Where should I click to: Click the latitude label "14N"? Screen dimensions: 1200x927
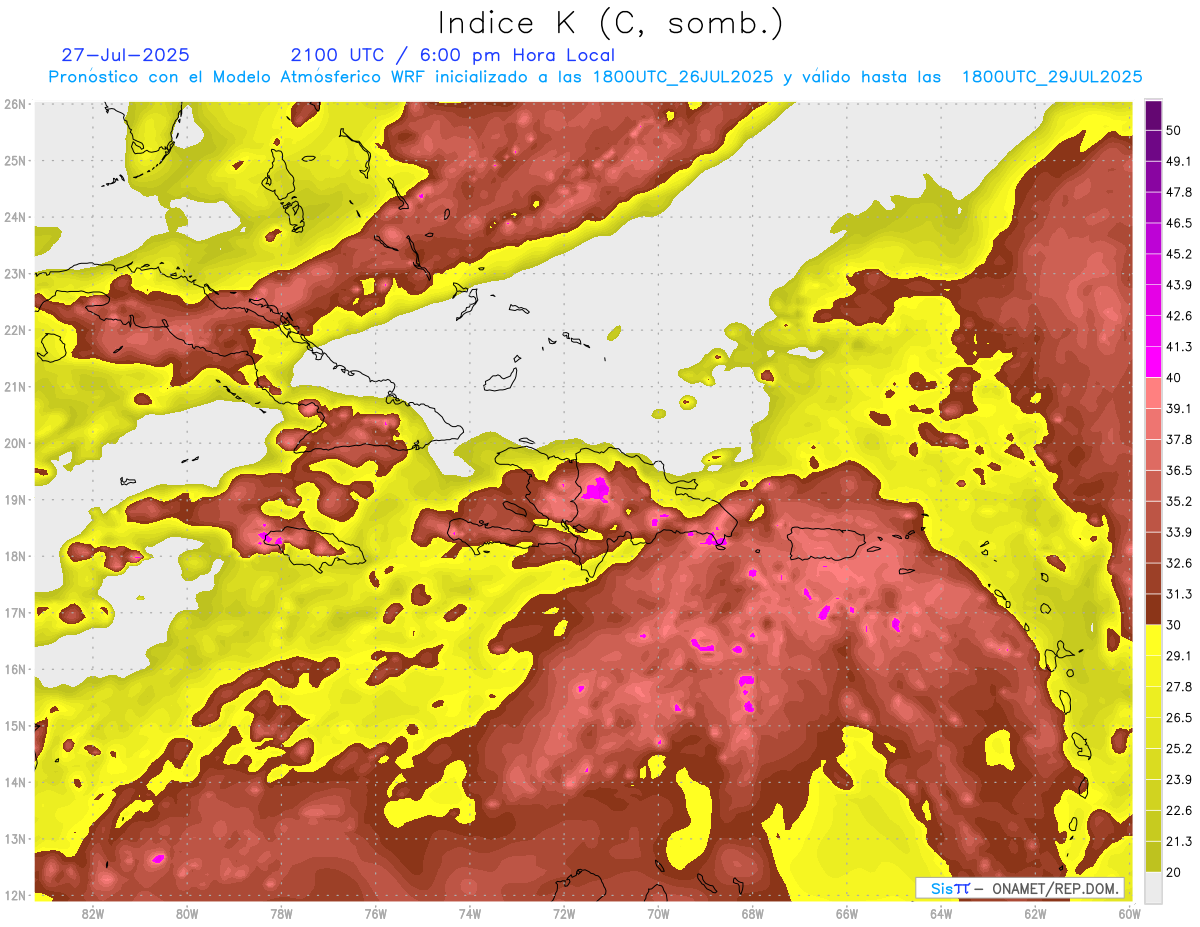pos(14,782)
